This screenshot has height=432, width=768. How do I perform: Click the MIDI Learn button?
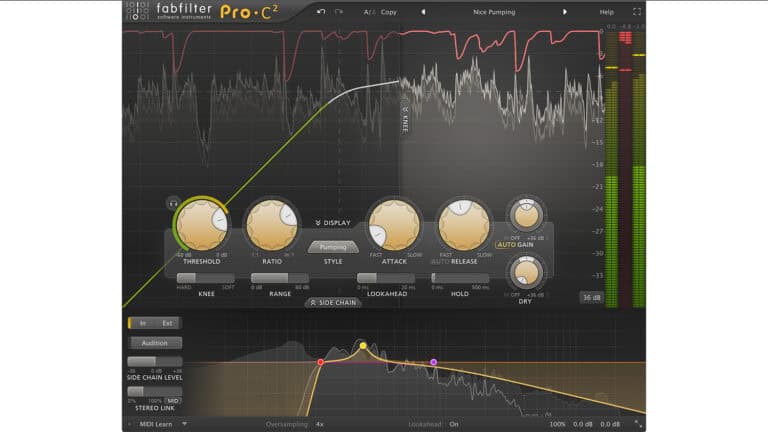(156, 424)
